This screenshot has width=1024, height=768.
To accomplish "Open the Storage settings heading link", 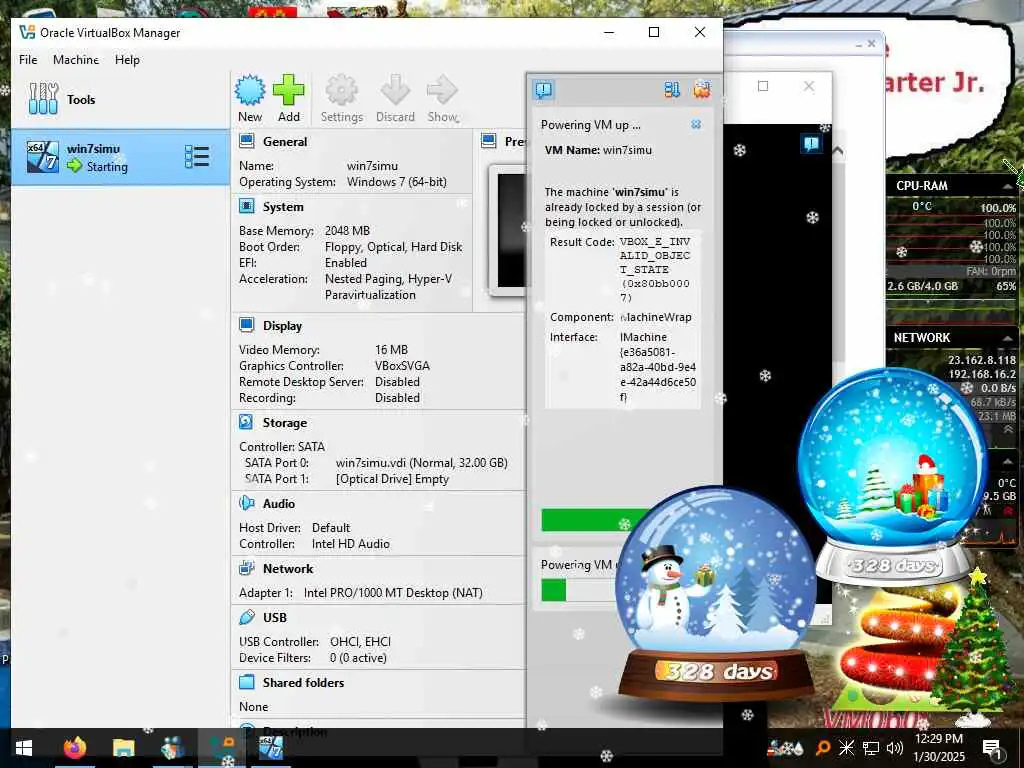I will (285, 423).
